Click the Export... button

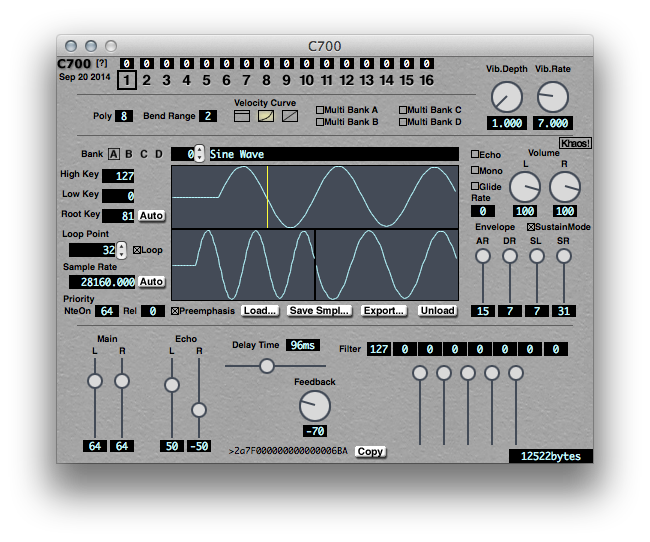click(384, 311)
